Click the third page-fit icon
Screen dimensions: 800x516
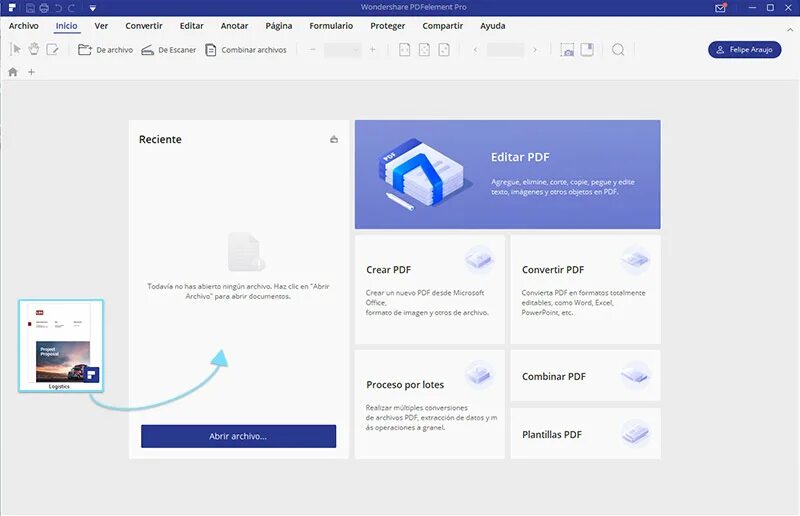[x=444, y=50]
